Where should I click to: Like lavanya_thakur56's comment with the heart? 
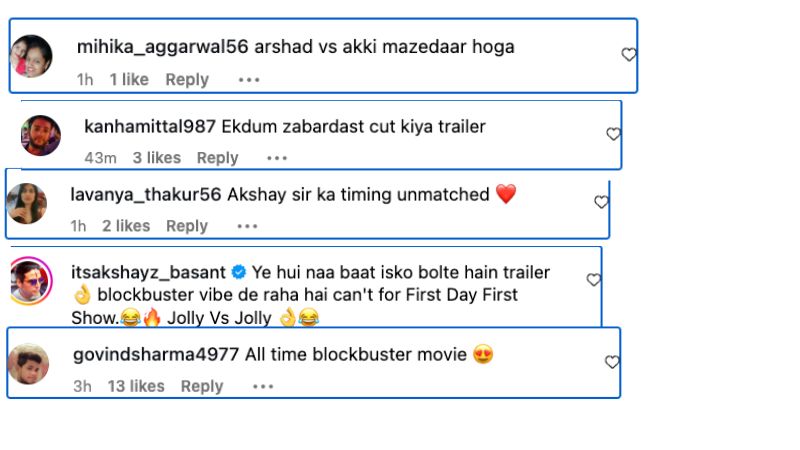click(x=601, y=202)
